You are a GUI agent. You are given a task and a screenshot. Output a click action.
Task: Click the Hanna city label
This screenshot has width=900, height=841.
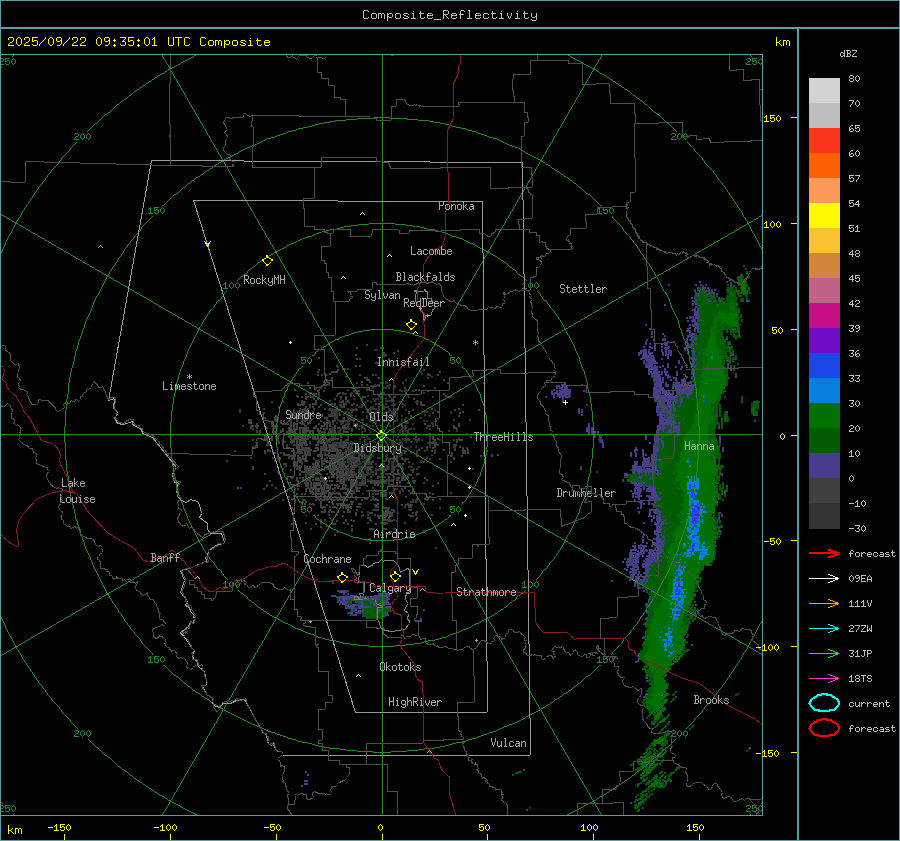[699, 446]
